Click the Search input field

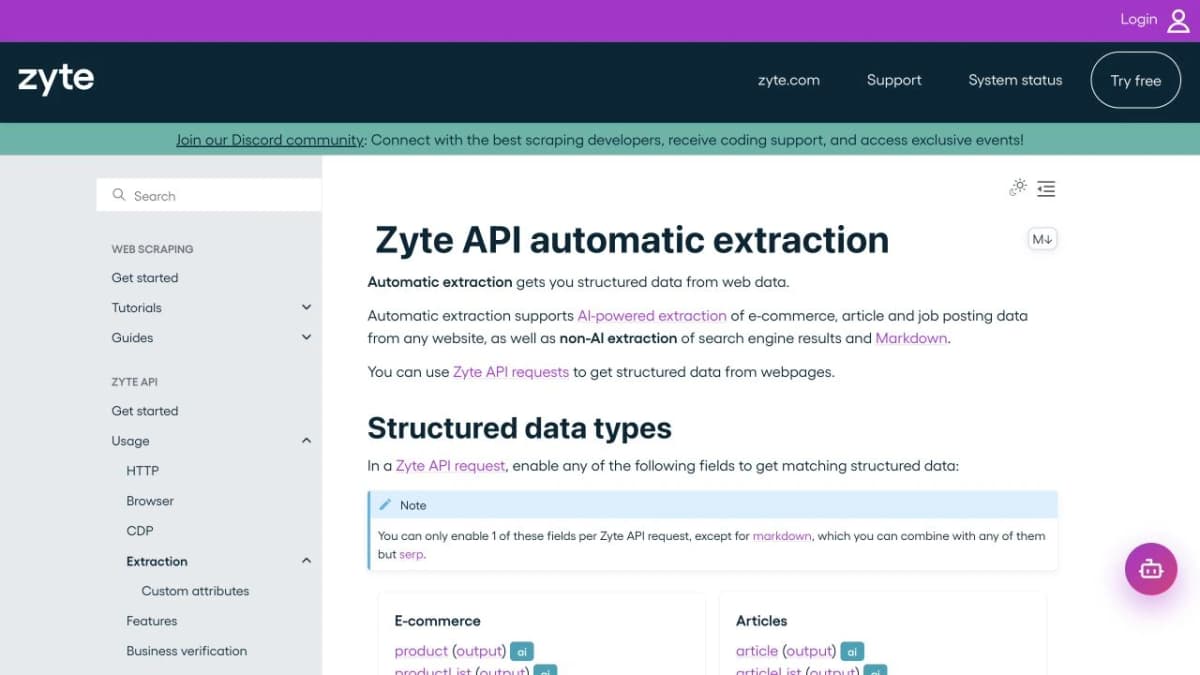(x=209, y=195)
